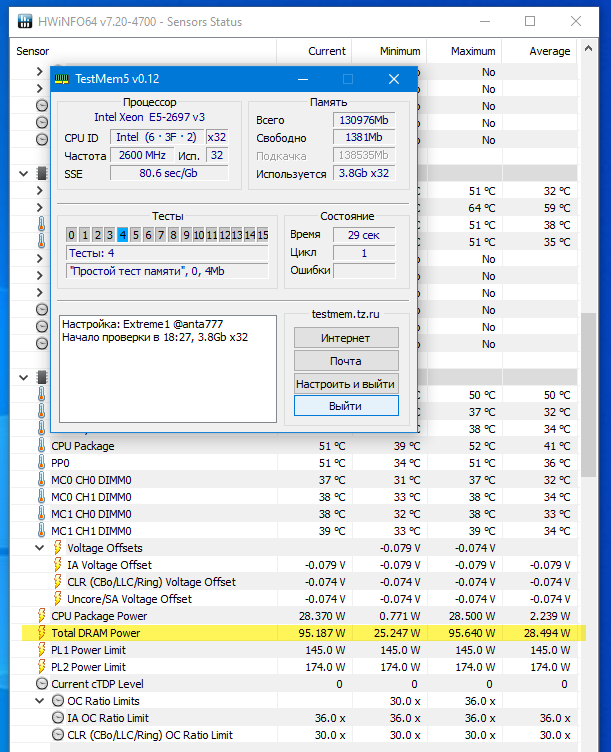Image resolution: width=611 pixels, height=752 pixels.
Task: Click Настроить и выйти button
Action: tap(346, 384)
